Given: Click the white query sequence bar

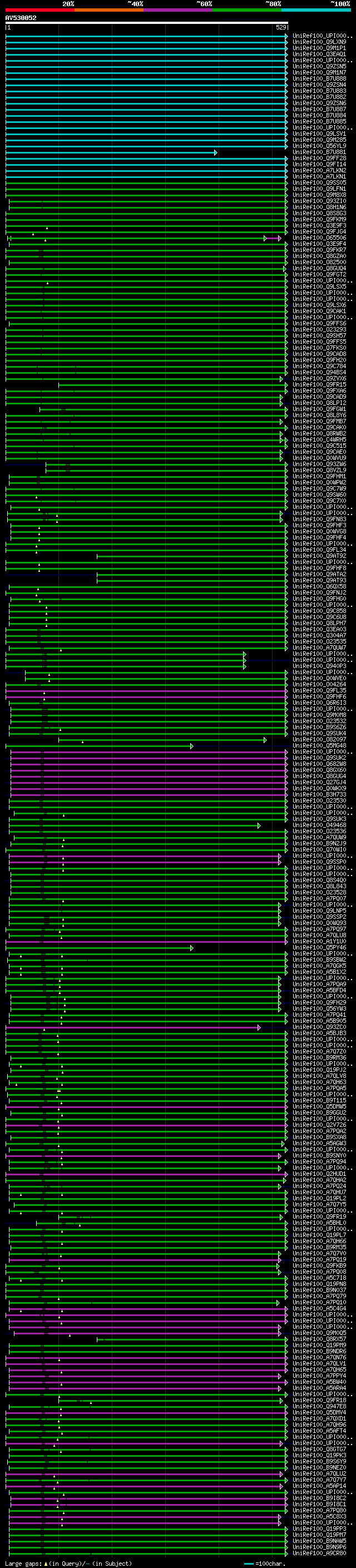Looking at the screenshot, I should 147,23.
